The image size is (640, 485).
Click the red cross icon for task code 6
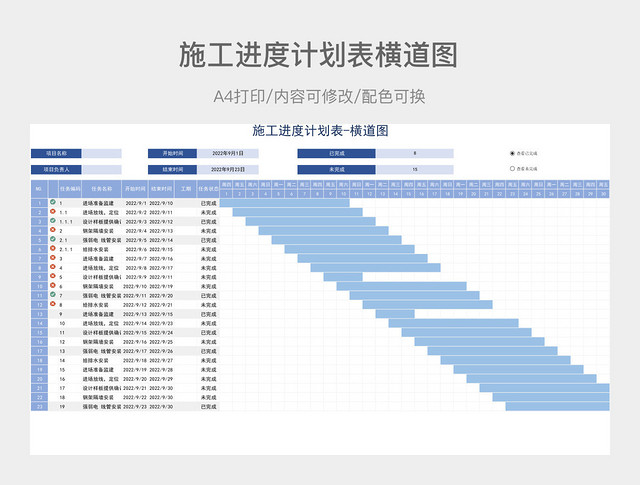53,285
